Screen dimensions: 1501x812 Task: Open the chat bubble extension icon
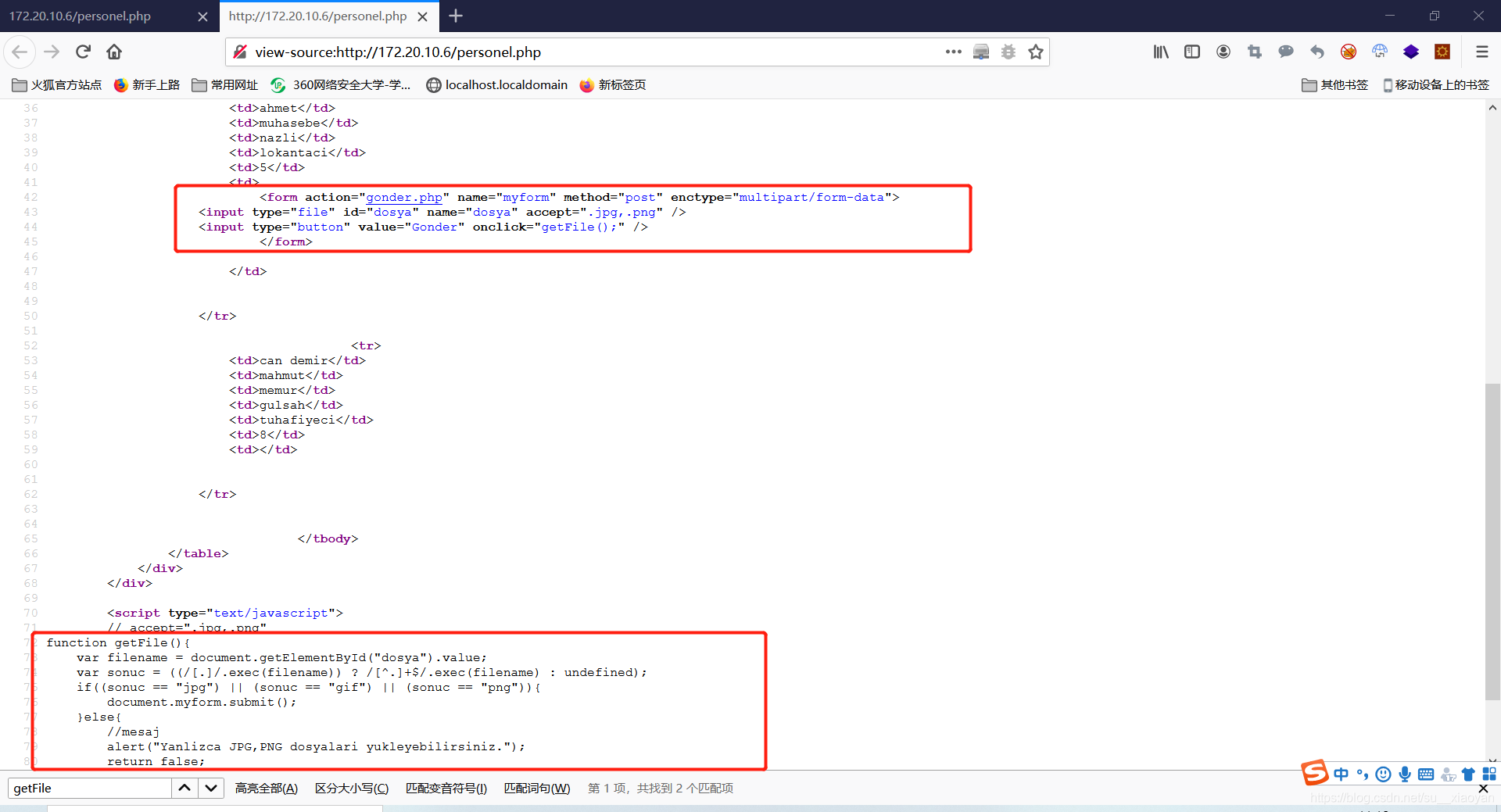click(x=1286, y=52)
